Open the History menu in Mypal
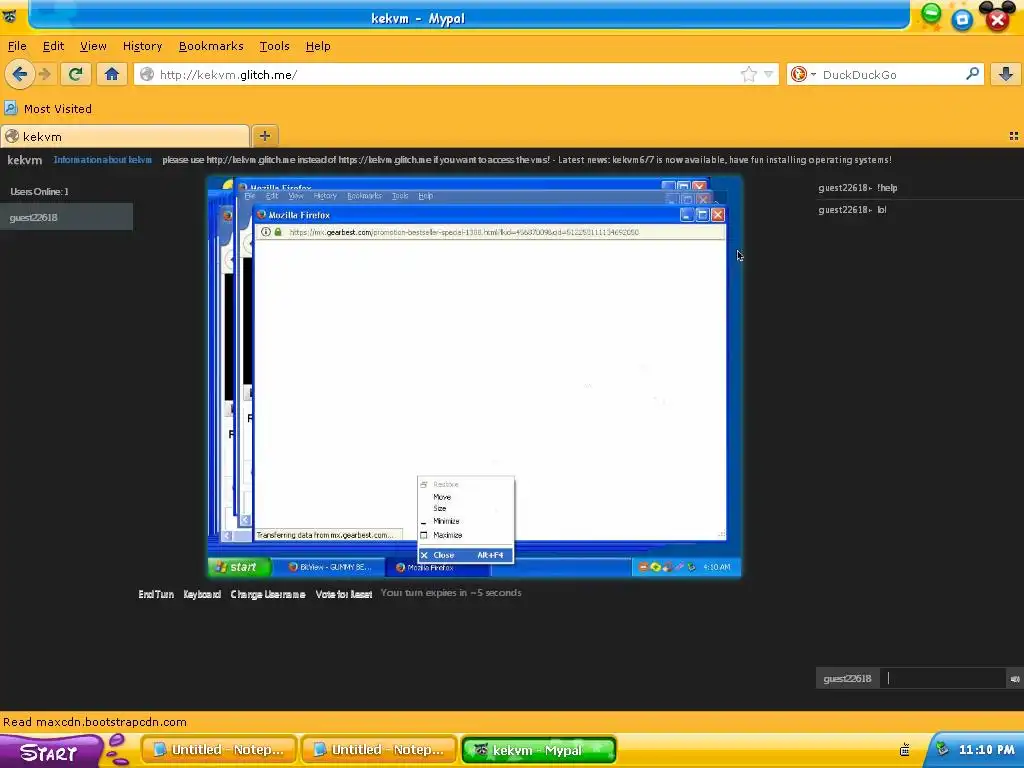1024x768 pixels. pyautogui.click(x=142, y=46)
